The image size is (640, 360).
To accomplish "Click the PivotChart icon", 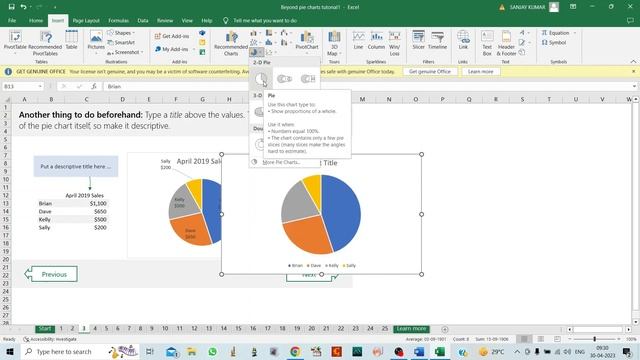I will pyautogui.click(x=307, y=41).
